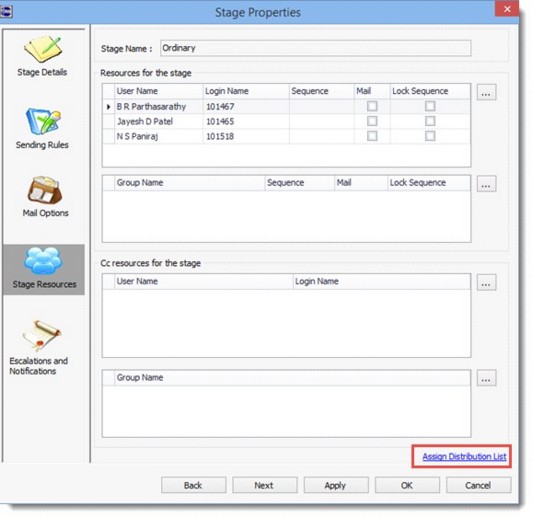Image resolution: width=533 pixels, height=518 pixels.
Task: Go Back to previous page
Action: (193, 485)
